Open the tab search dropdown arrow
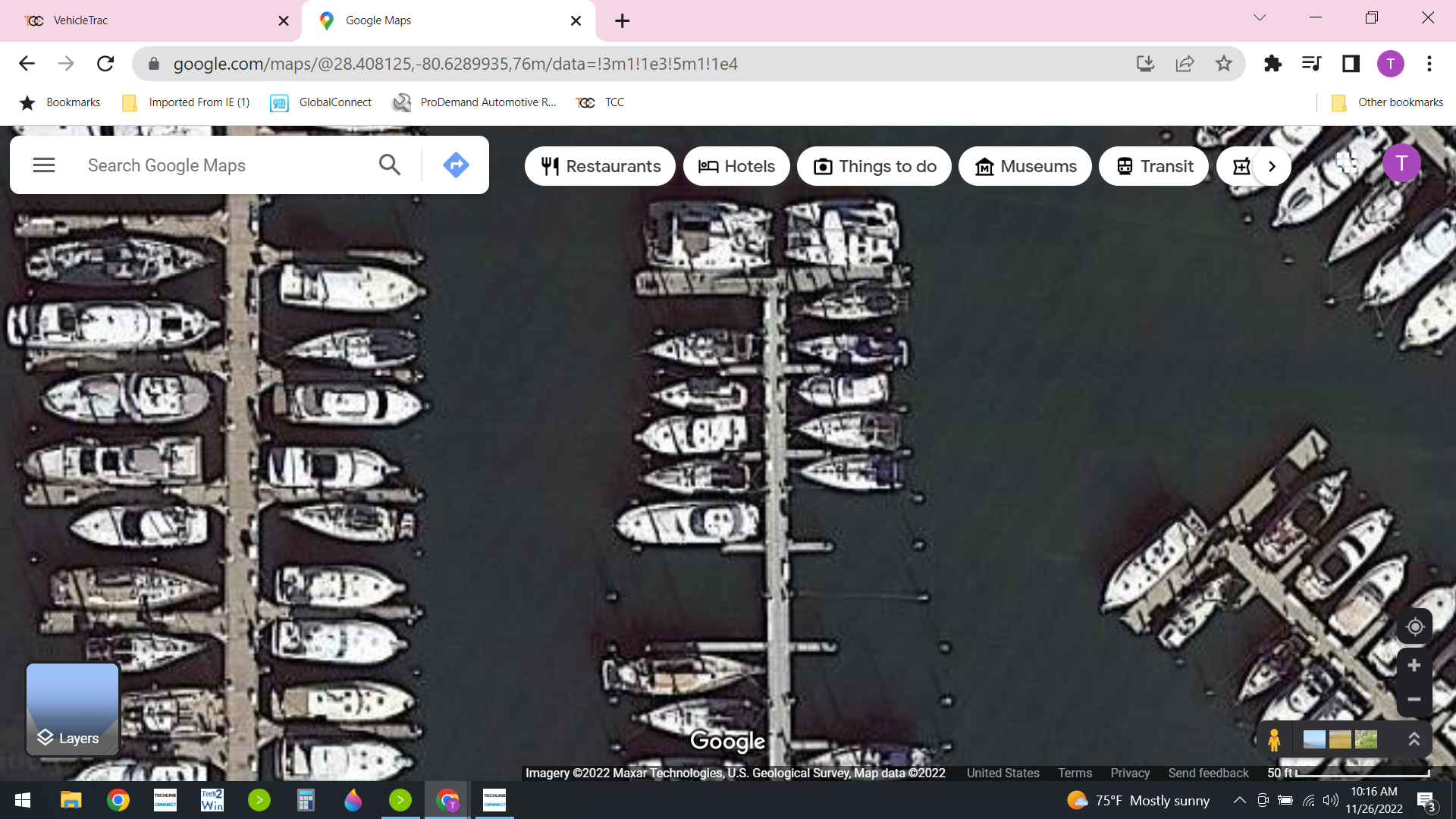The image size is (1456, 819). [x=1260, y=18]
